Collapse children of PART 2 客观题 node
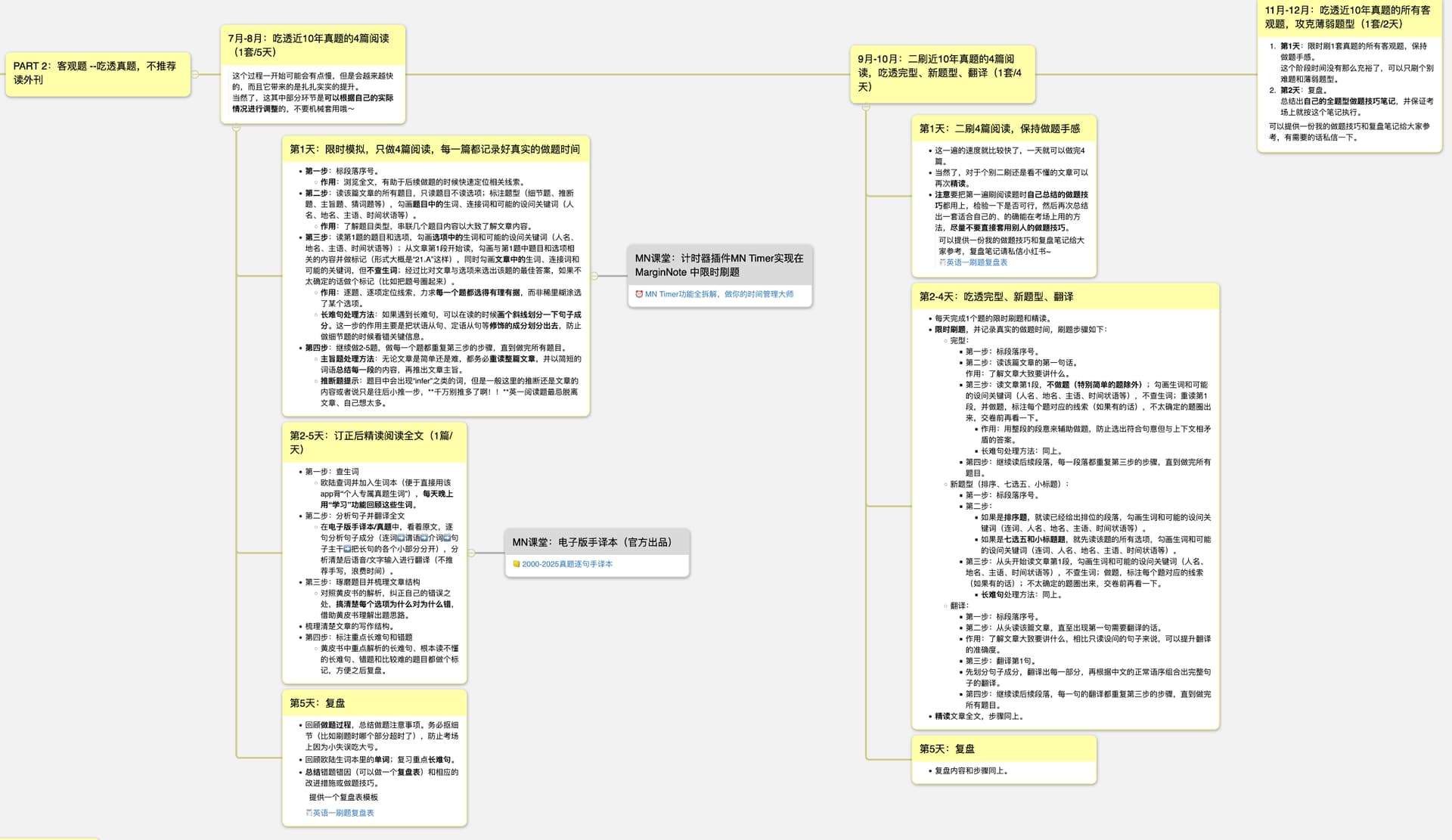The image size is (1452, 840). [x=195, y=74]
